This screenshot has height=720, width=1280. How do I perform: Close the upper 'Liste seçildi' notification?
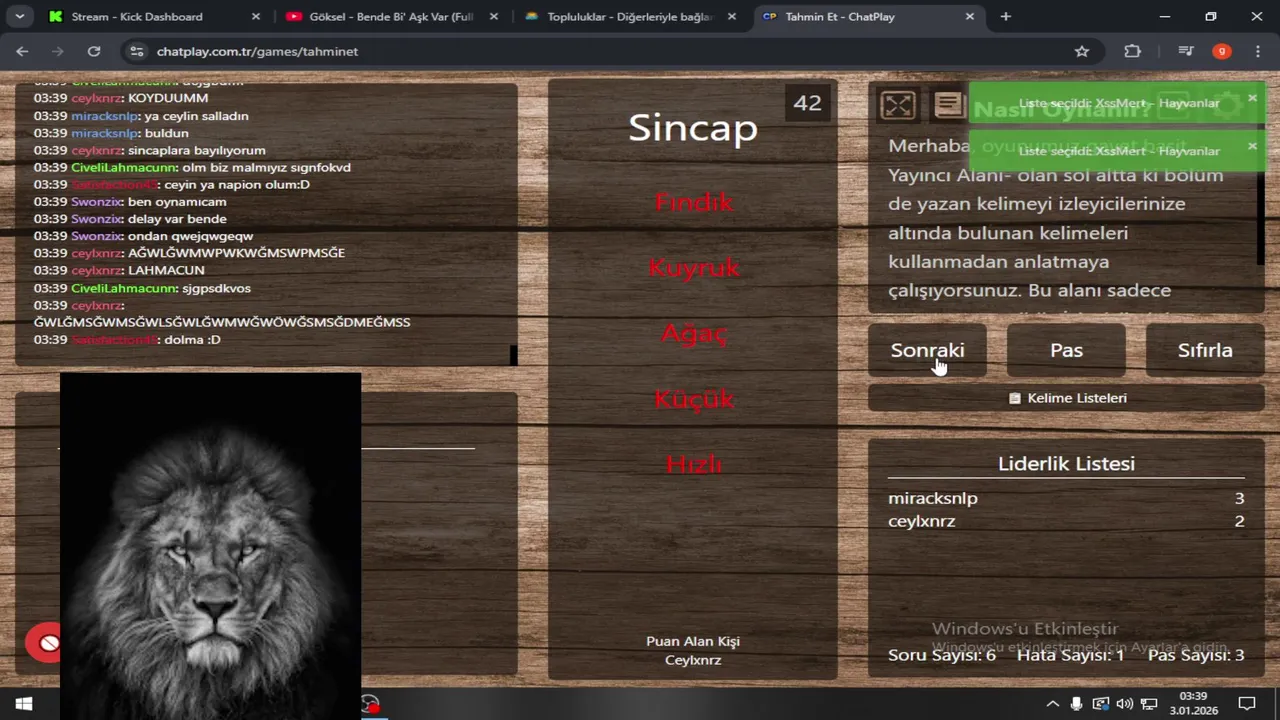tap(1252, 98)
